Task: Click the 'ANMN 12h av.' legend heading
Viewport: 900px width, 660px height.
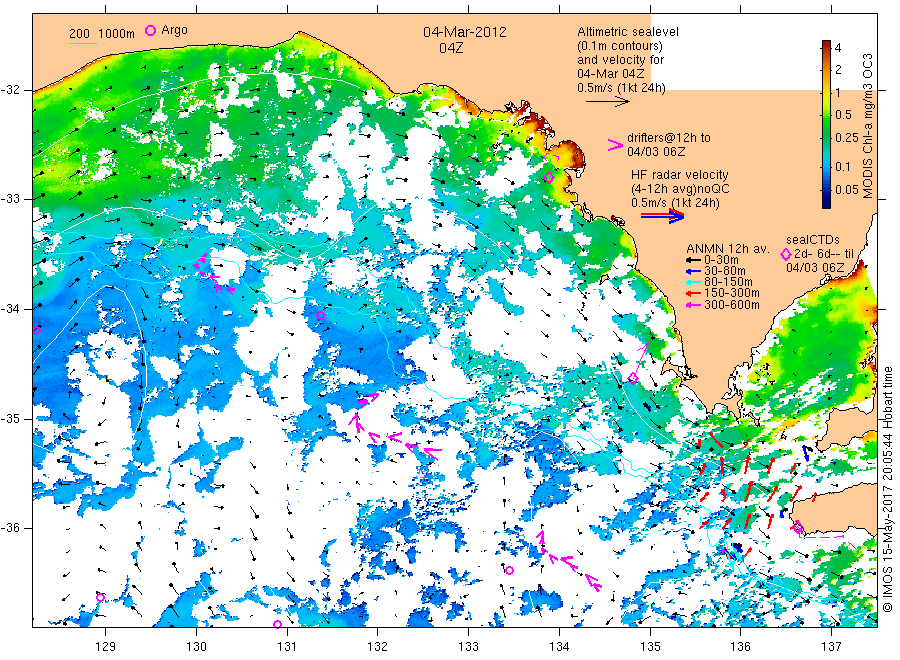Action: pyautogui.click(x=728, y=249)
